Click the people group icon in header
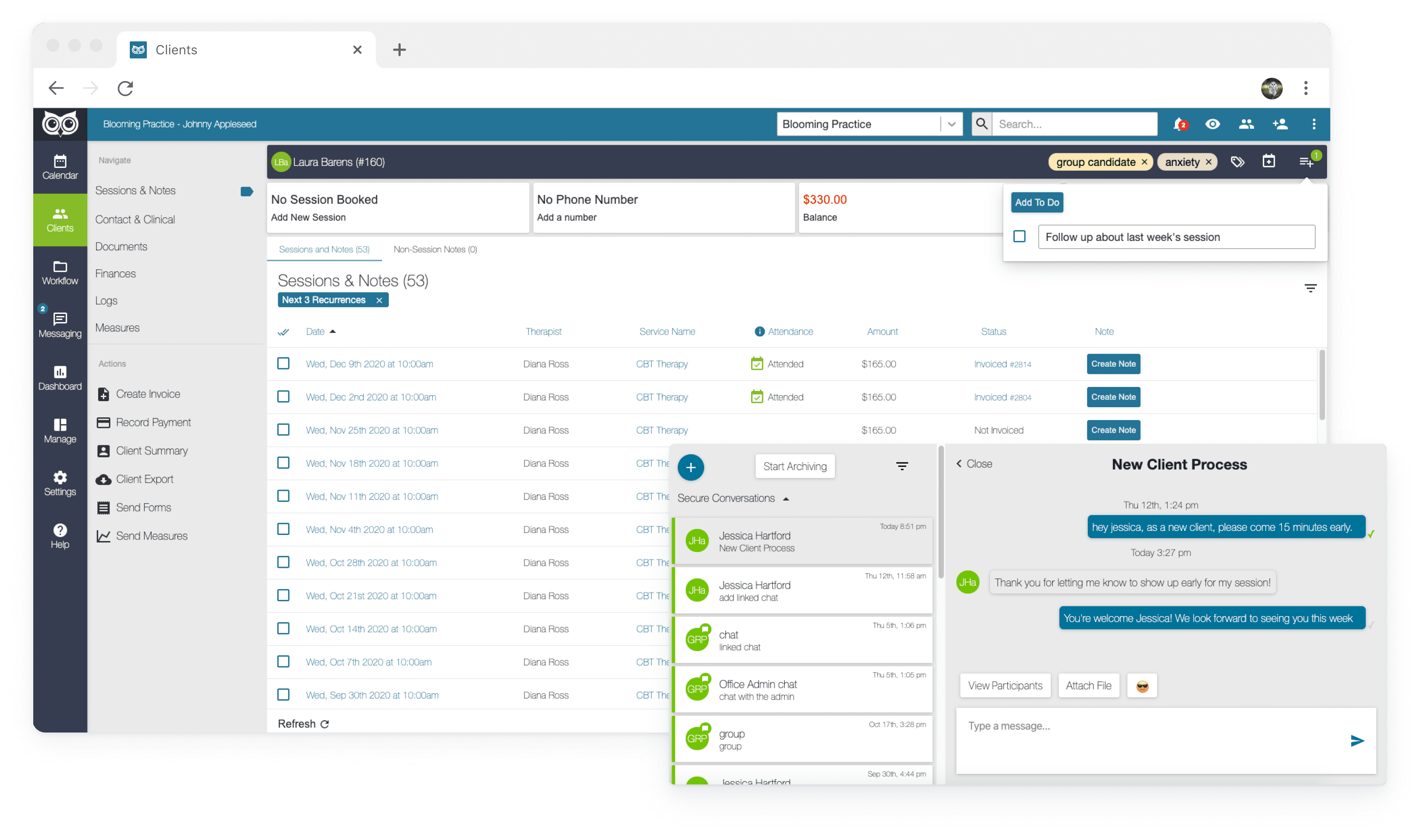 1247,124
